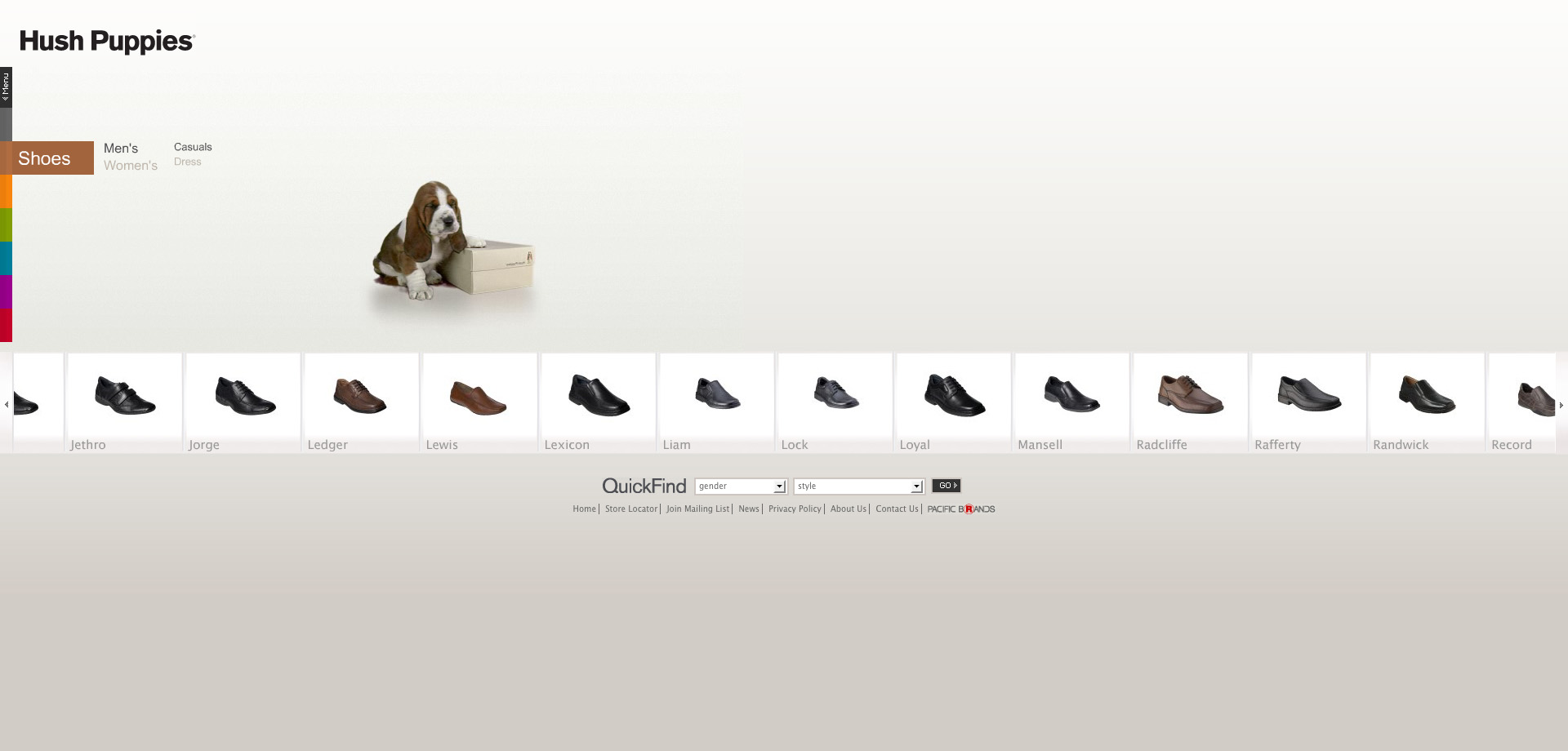Open the vertical Menu tab
The width and height of the screenshot is (1568, 751).
click(x=6, y=87)
